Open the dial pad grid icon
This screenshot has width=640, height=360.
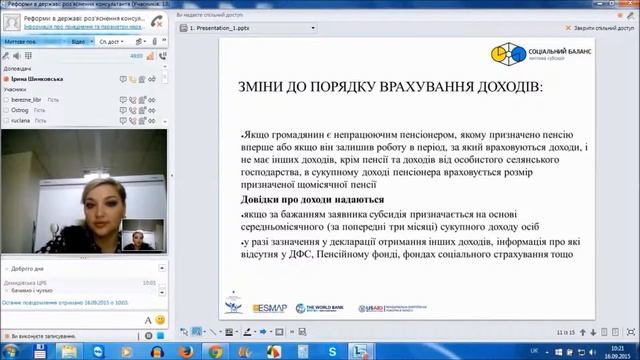click(x=28, y=56)
